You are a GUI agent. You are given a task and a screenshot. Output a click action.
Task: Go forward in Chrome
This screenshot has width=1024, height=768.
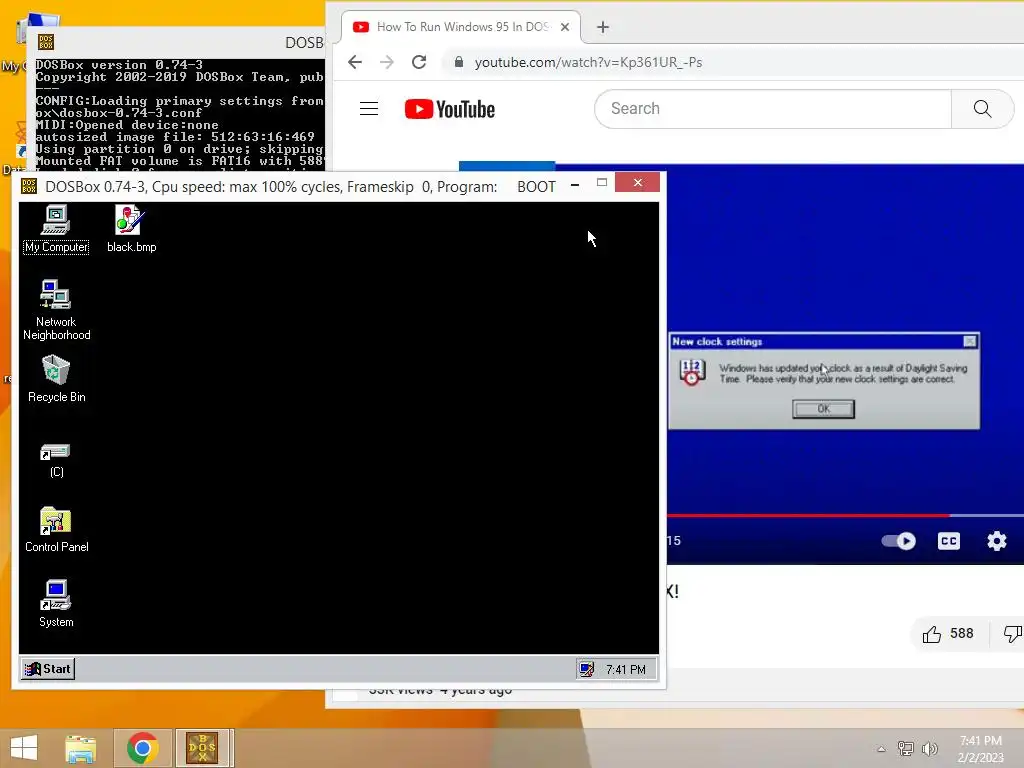point(387,62)
